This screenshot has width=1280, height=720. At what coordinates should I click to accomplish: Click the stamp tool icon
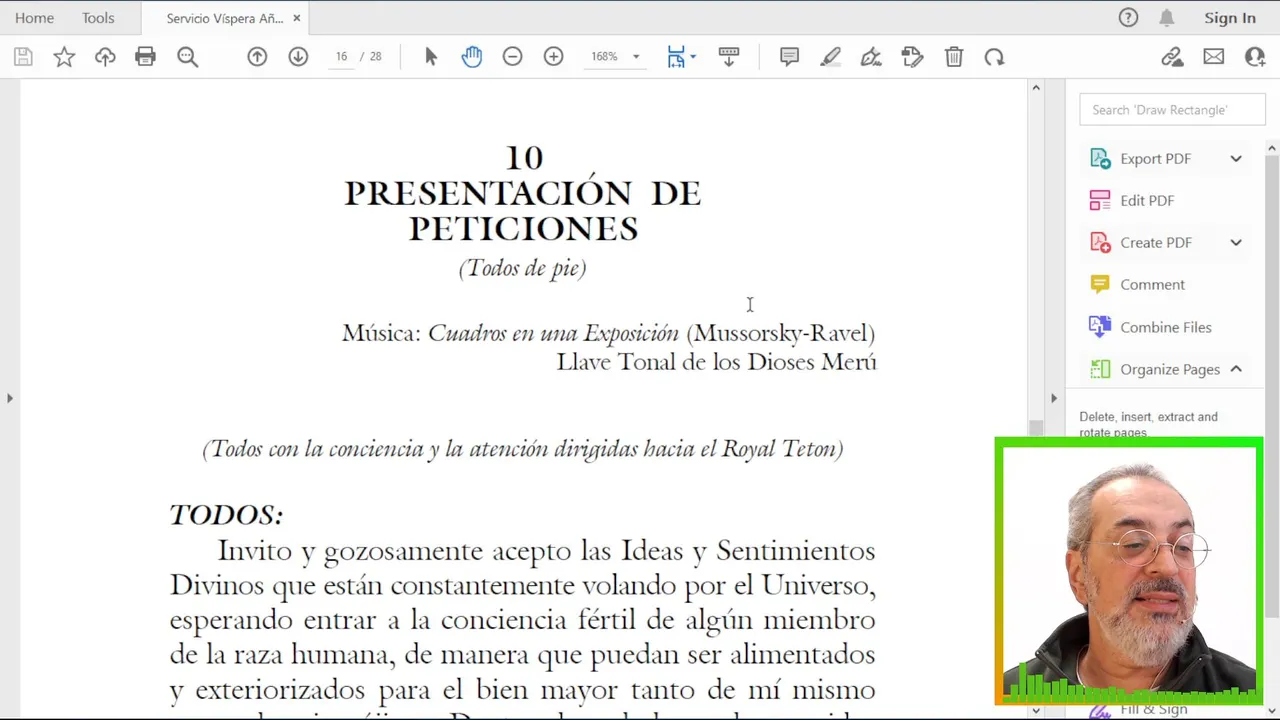point(912,57)
